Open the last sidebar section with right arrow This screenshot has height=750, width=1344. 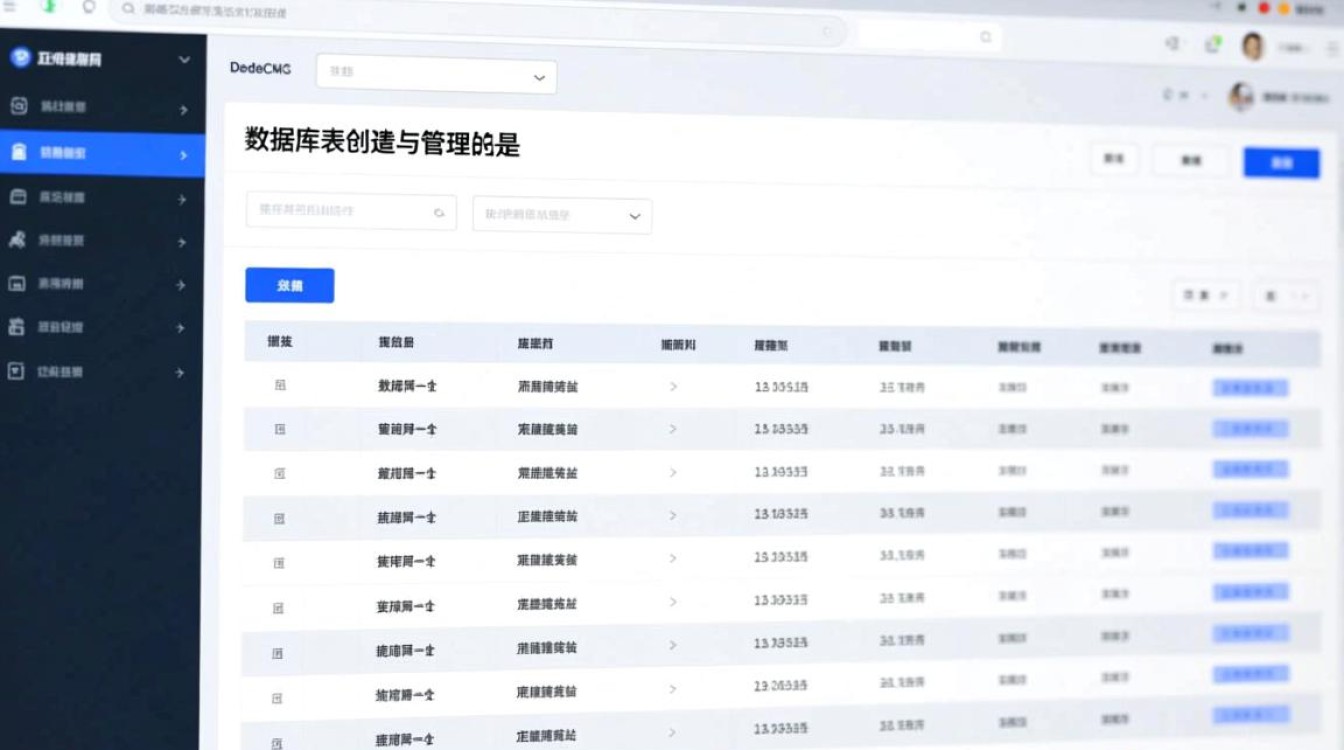(180, 371)
